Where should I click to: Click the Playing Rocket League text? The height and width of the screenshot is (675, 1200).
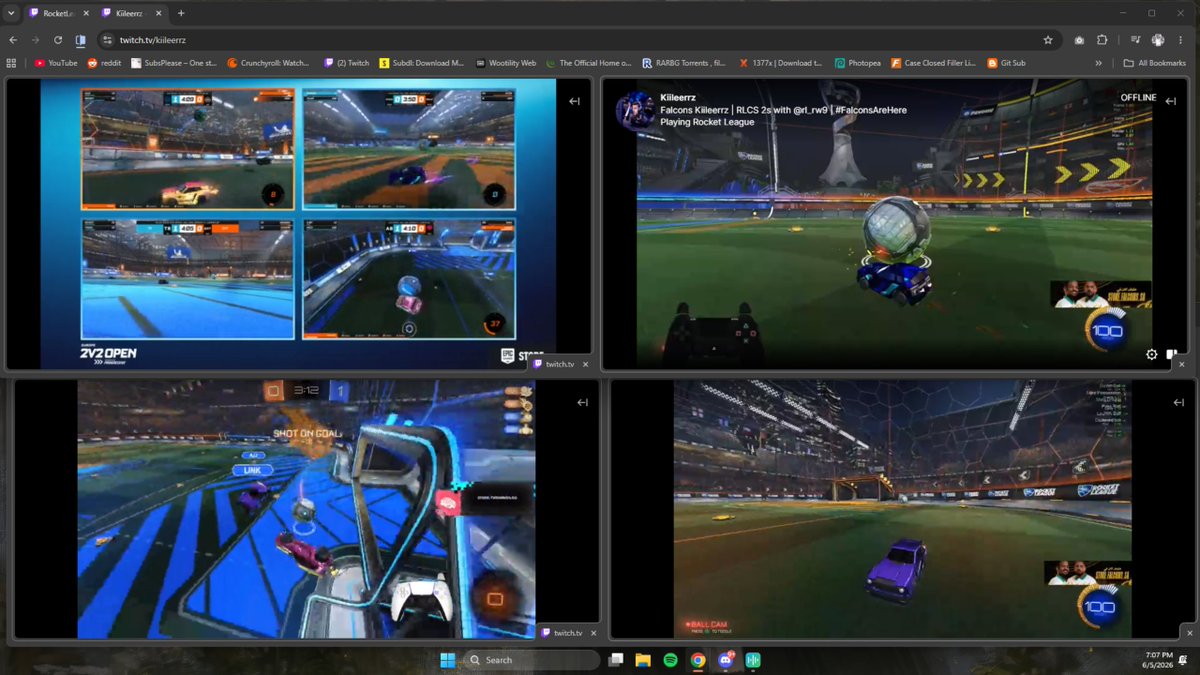click(x=707, y=122)
